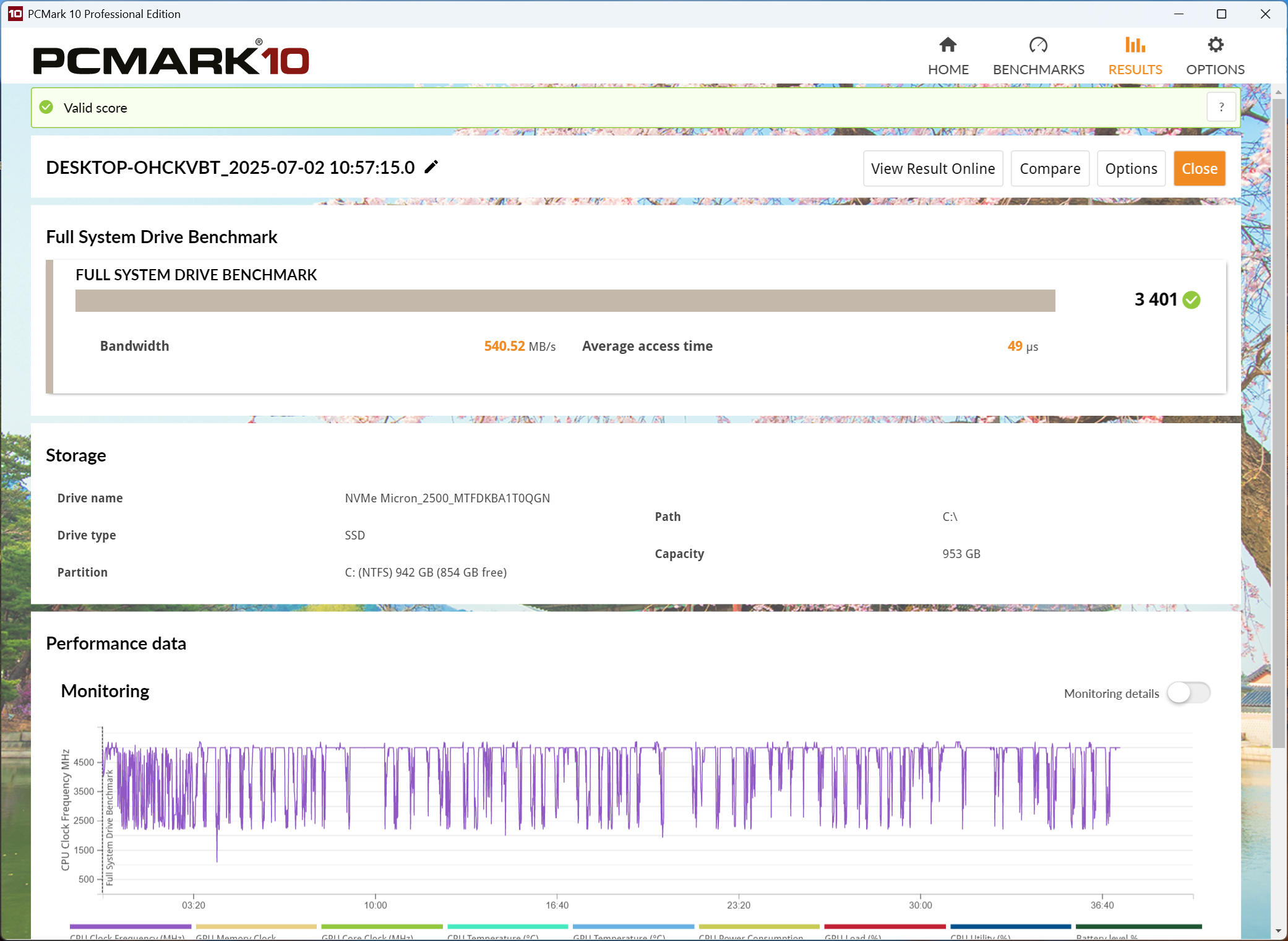Image resolution: width=1288 pixels, height=941 pixels.
Task: Toggle the CPU Clock Frequency legend (purple)
Action: coord(130,927)
